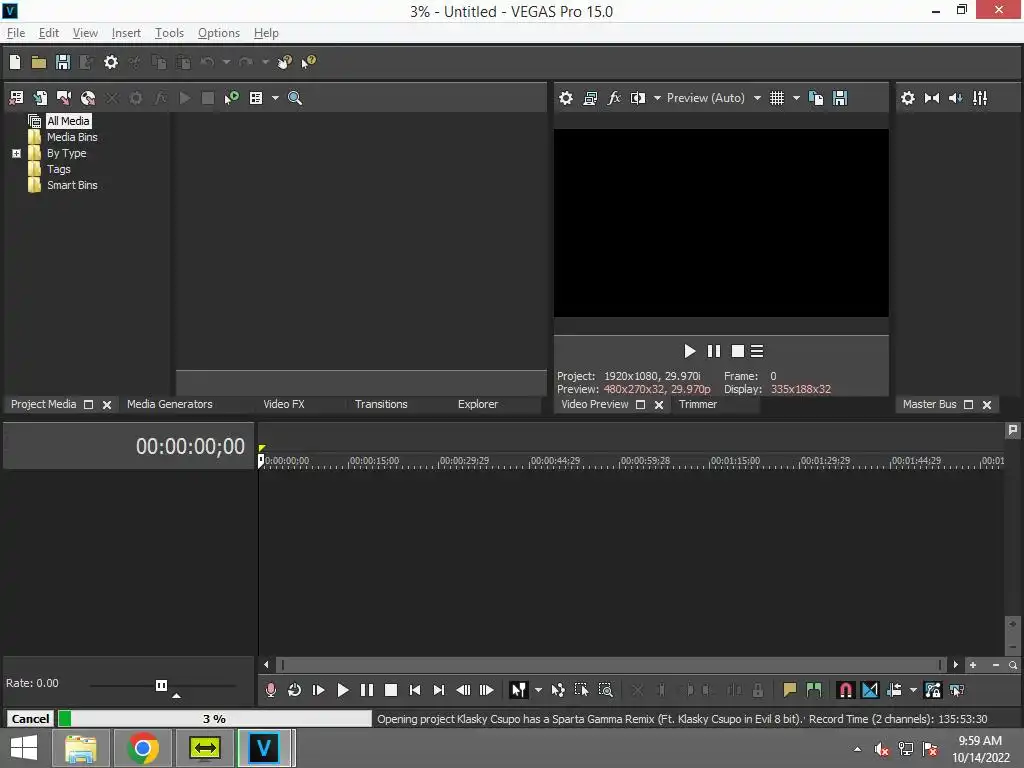Select the Normal Edit tool
Image resolution: width=1024 pixels, height=768 pixels.
[519, 690]
